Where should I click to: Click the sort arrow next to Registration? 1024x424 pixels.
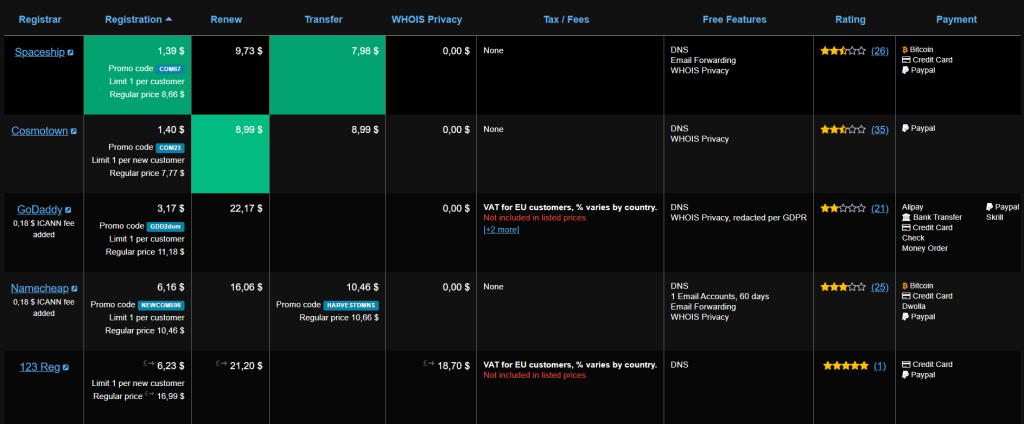click(168, 19)
